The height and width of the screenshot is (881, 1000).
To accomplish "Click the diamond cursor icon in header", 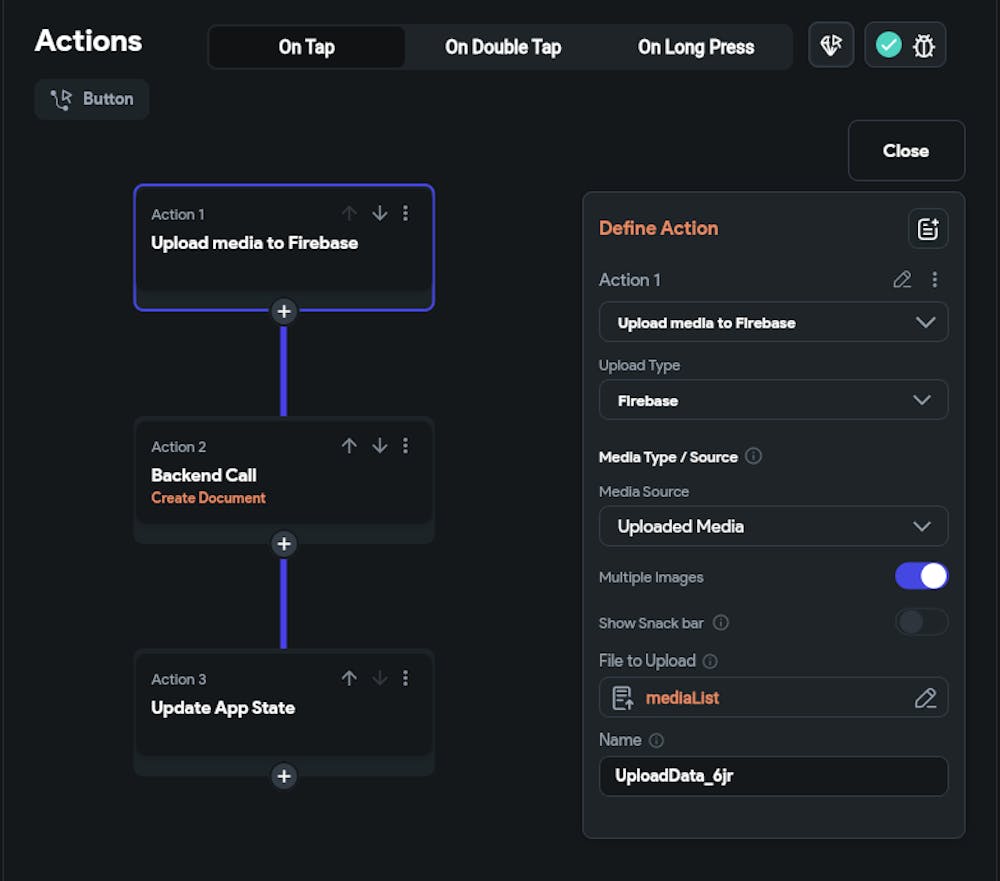I will click(x=830, y=45).
